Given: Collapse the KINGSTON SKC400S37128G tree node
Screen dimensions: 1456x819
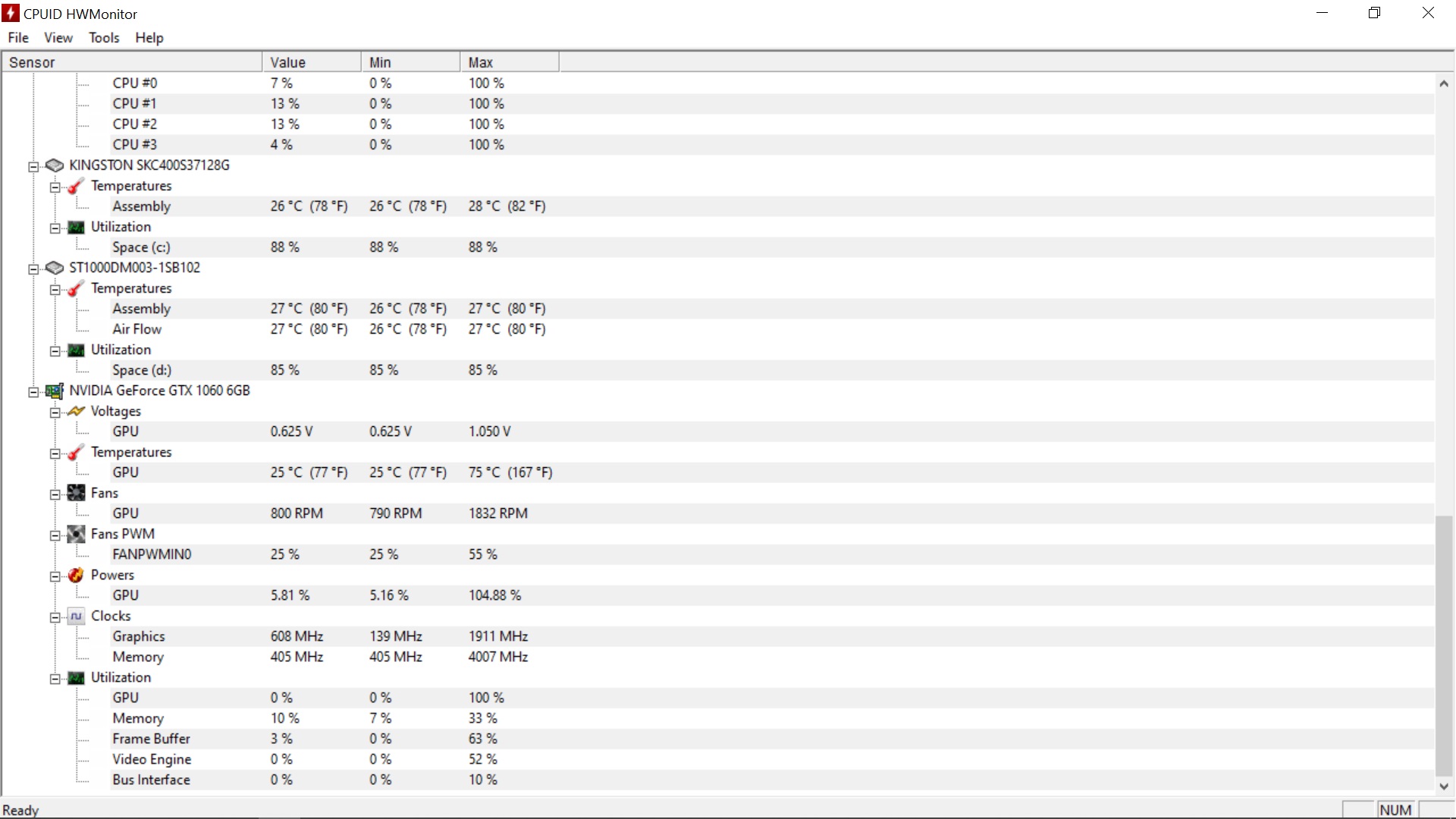Looking at the screenshot, I should click(33, 166).
